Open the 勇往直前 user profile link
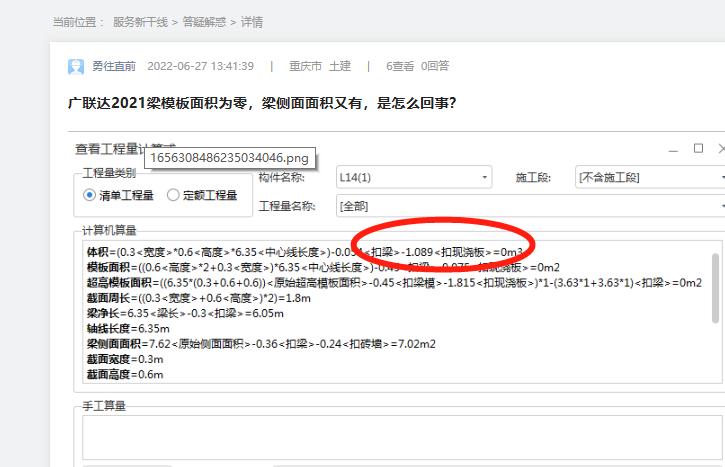 point(114,66)
